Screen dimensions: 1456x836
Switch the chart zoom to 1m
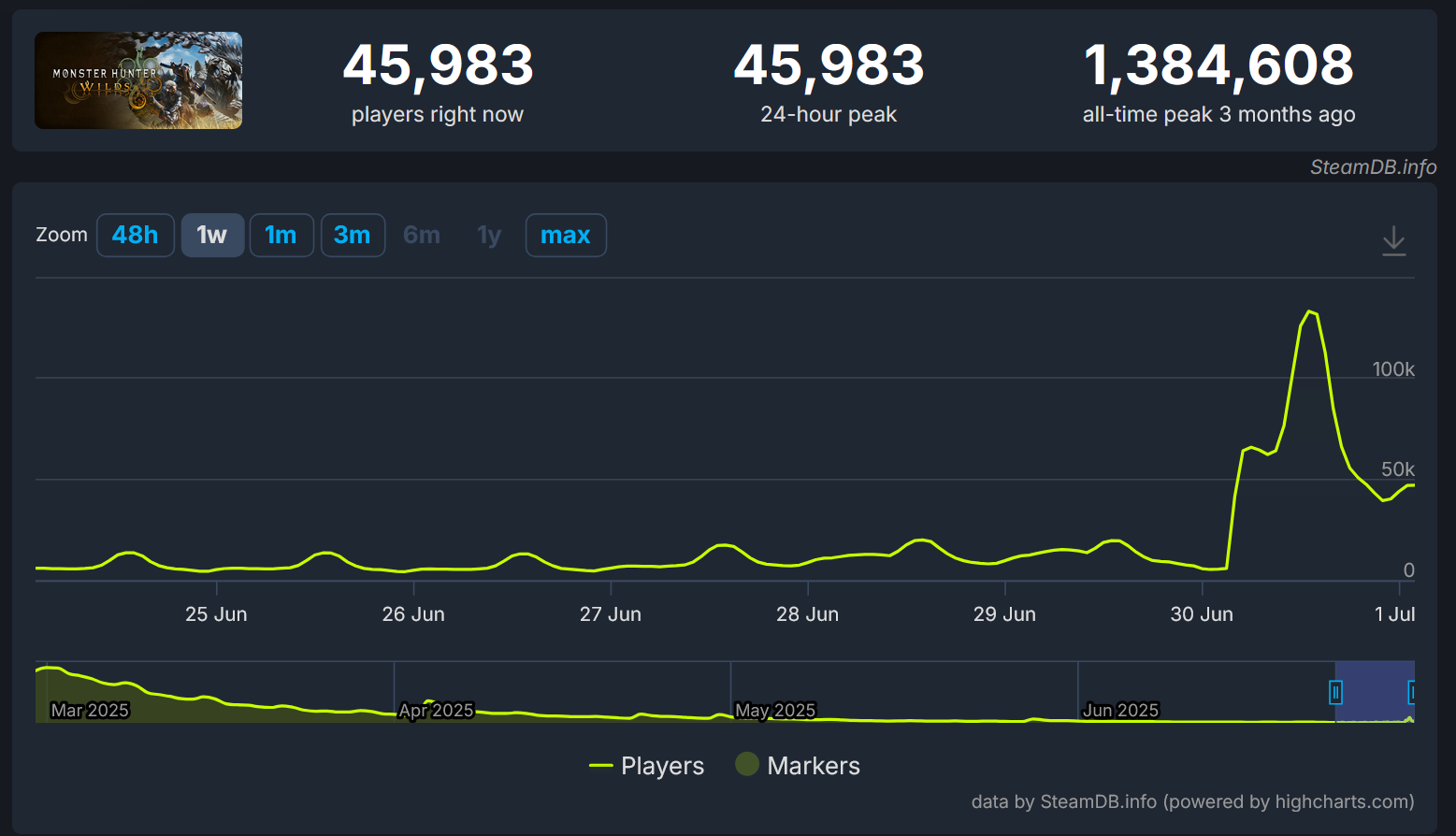[x=281, y=235]
